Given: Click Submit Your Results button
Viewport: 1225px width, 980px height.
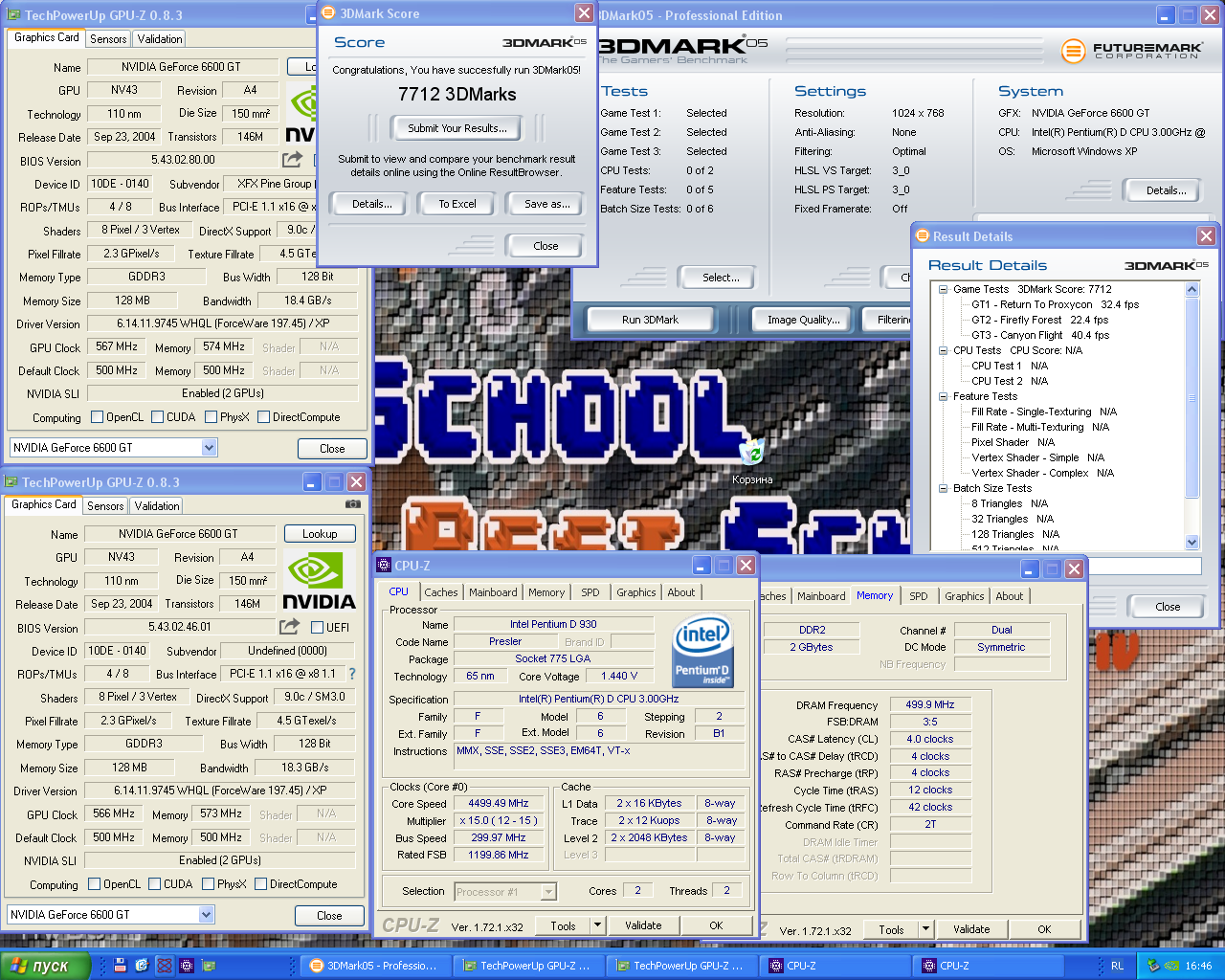Looking at the screenshot, I should point(457,128).
